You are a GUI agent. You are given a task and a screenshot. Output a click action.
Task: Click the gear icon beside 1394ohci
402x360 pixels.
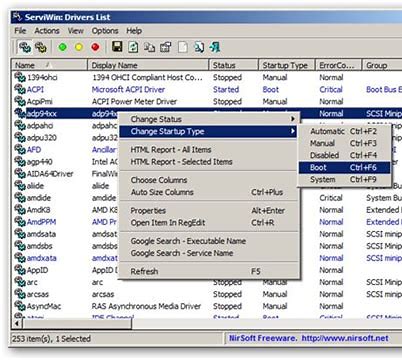20,77
